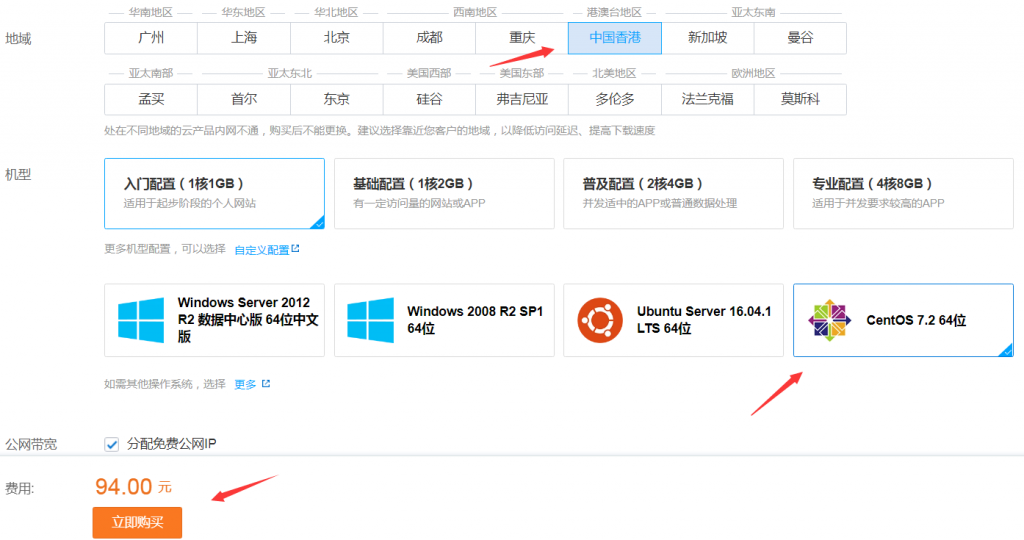The image size is (1024, 540).
Task: Pick the 莫斯科 region option
Action: coord(800,99)
